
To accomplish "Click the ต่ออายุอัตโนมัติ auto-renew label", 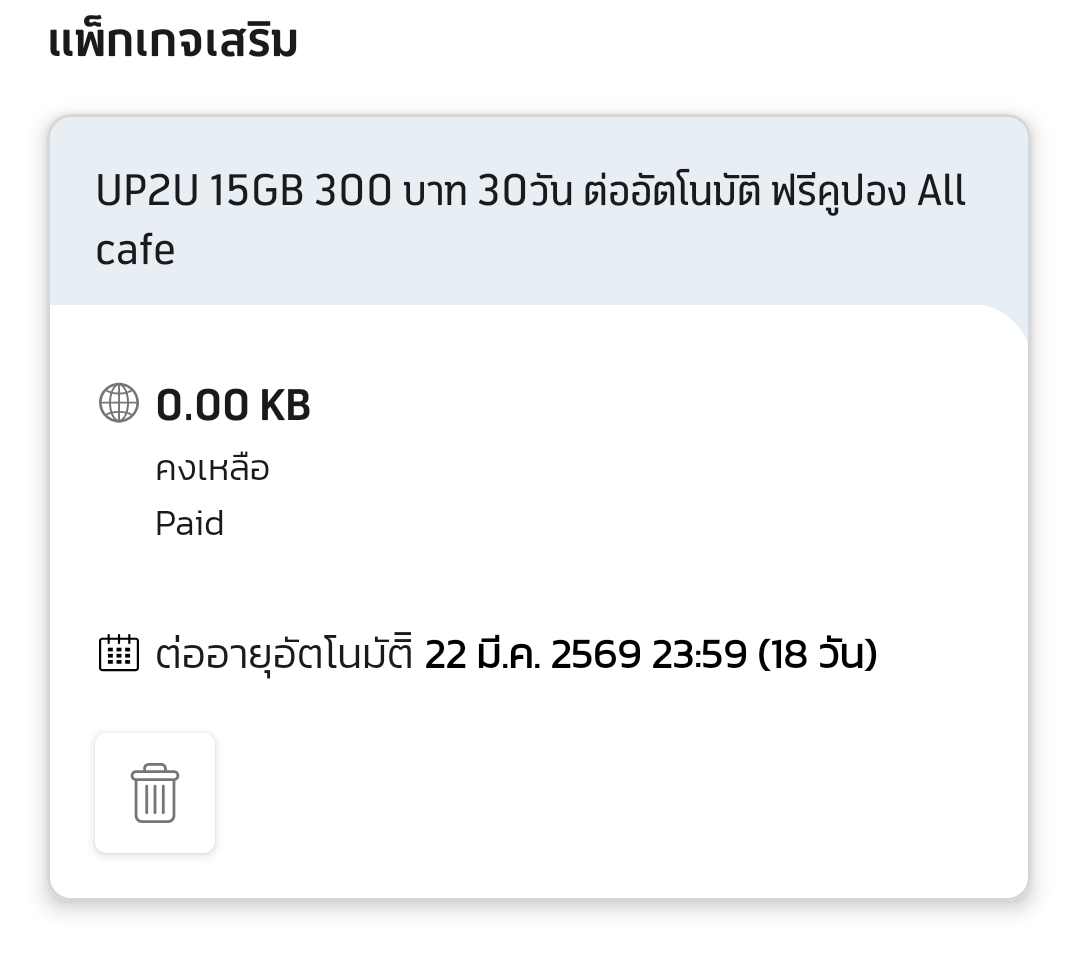I will tap(284, 654).
